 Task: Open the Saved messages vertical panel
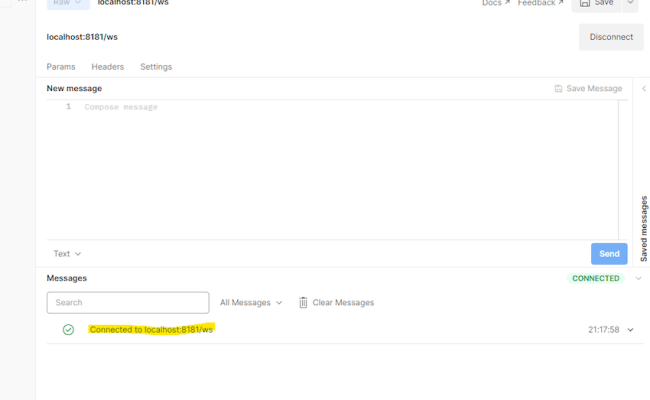pyautogui.click(x=644, y=229)
